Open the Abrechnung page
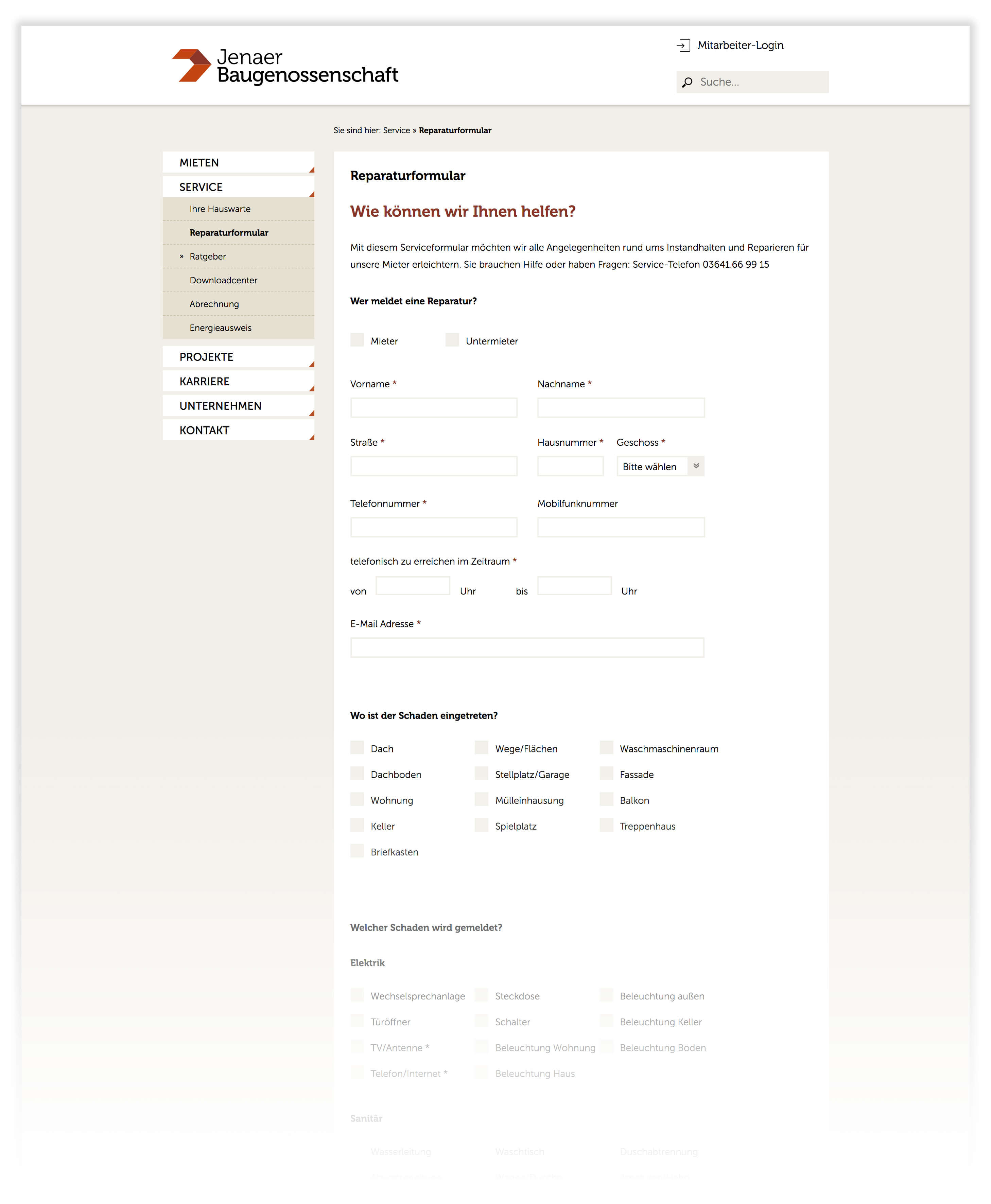The image size is (991, 1204). pyautogui.click(x=238, y=304)
